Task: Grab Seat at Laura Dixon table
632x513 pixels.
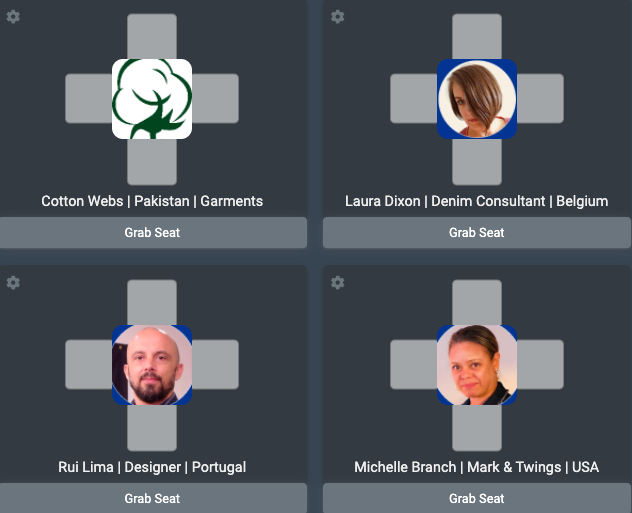Action: [477, 233]
